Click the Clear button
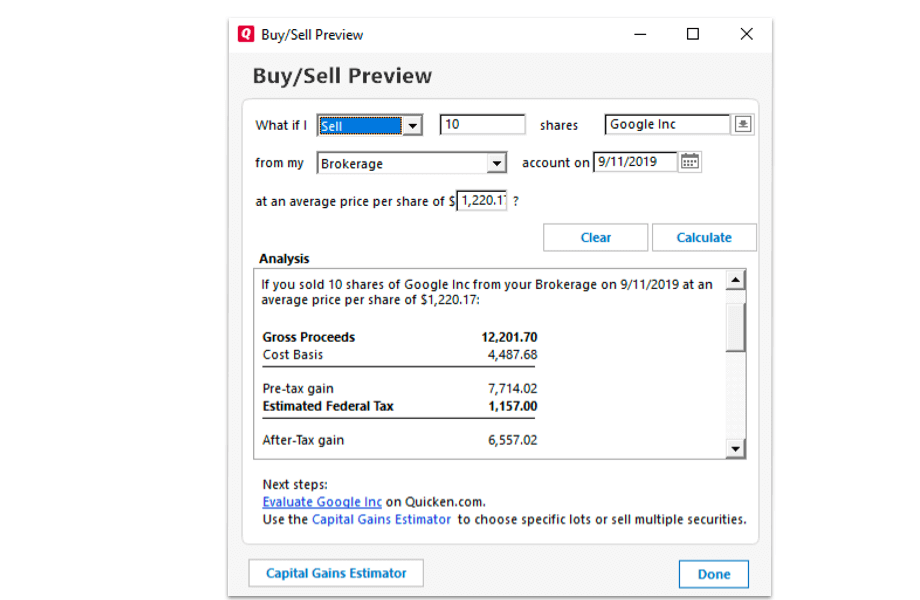Image resolution: width=920 pixels, height=600 pixels. click(596, 238)
